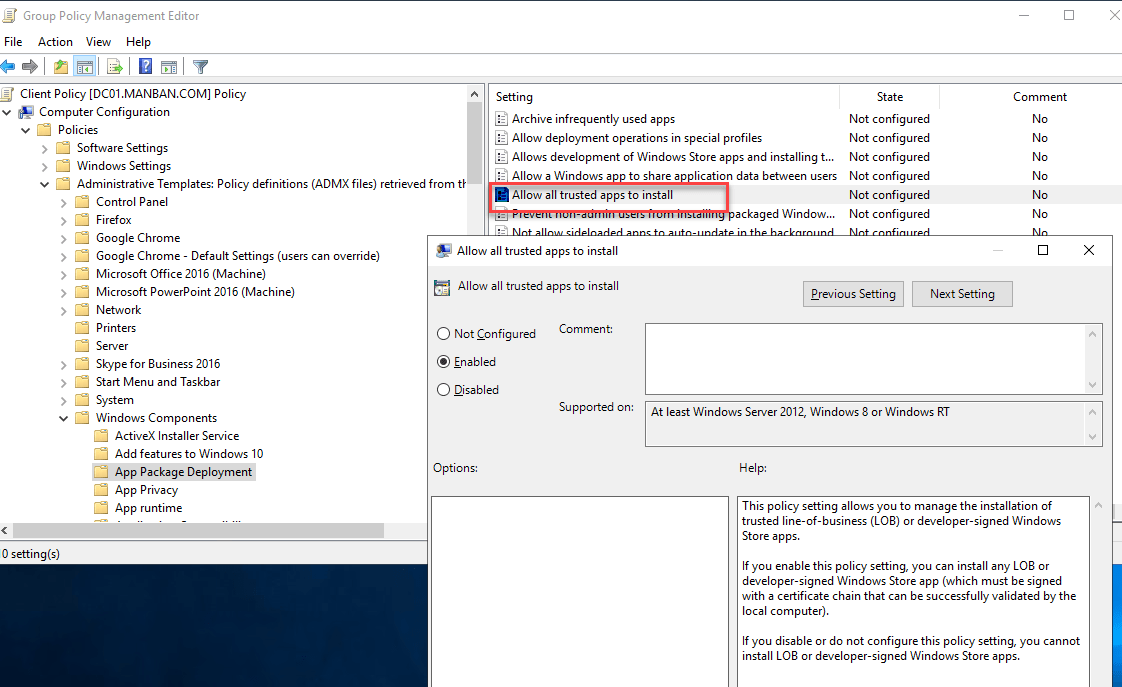Toggle the console tree show/hide icon
1122x687 pixels.
click(x=85, y=66)
